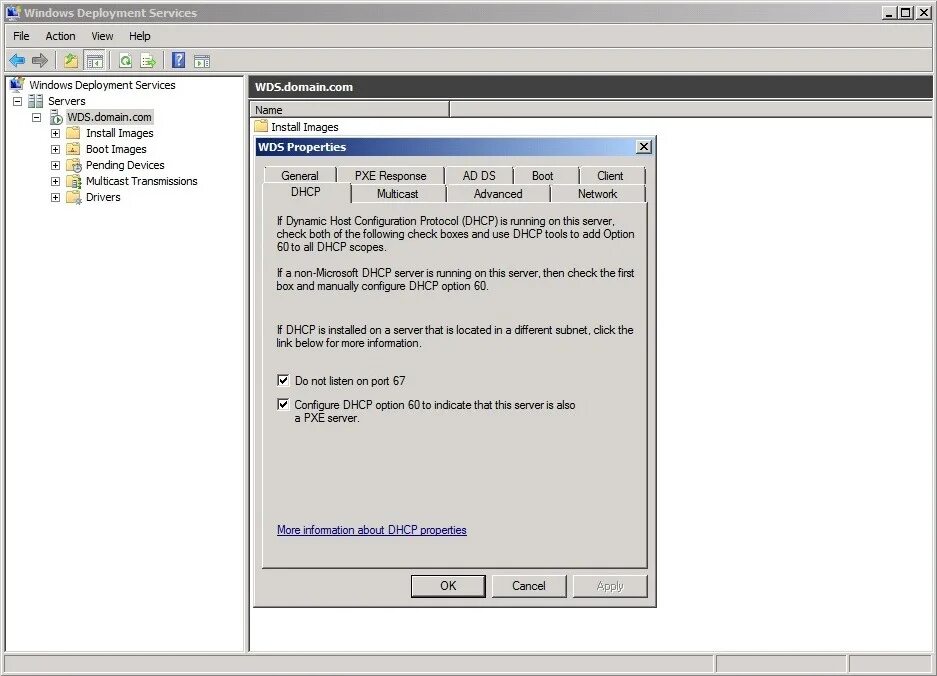Switch to the PXE Response tab
This screenshot has height=676, width=937.
390,176
